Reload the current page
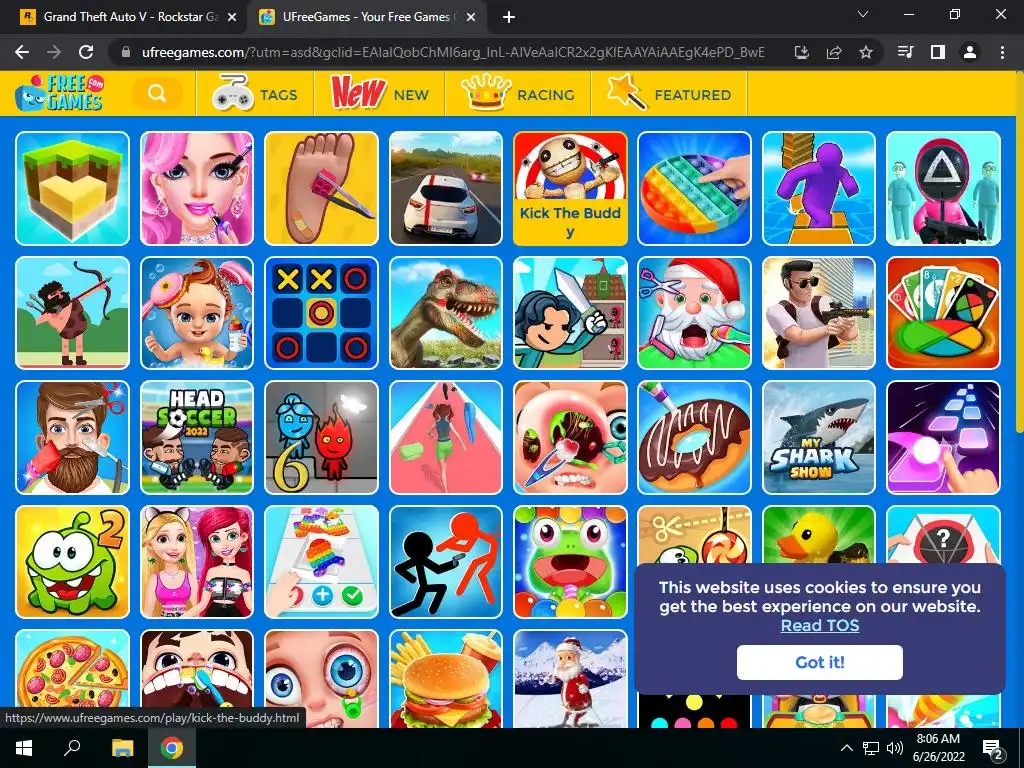The height and width of the screenshot is (768, 1024). point(86,52)
